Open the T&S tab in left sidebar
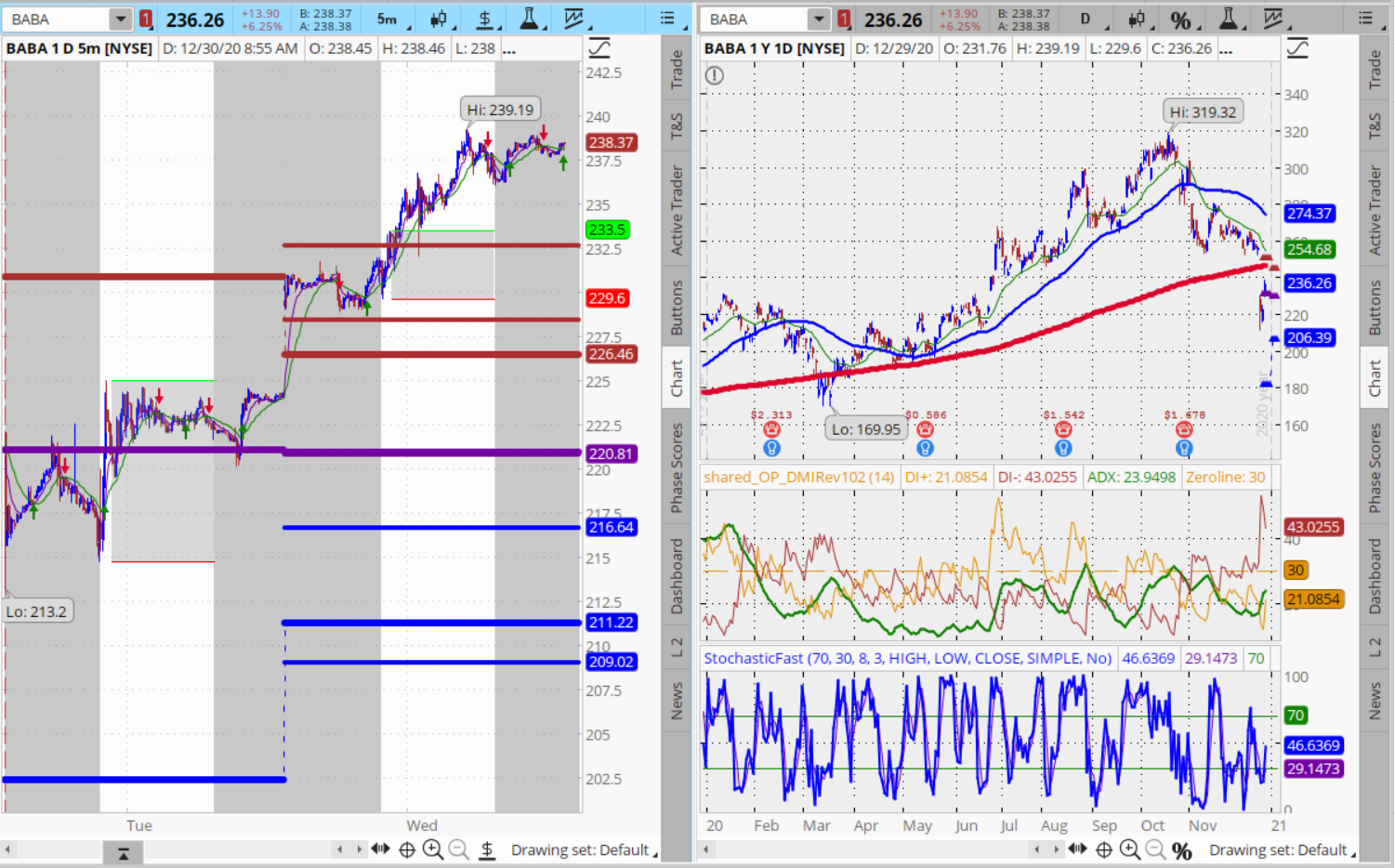The width and height of the screenshot is (1395, 868). 677,126
